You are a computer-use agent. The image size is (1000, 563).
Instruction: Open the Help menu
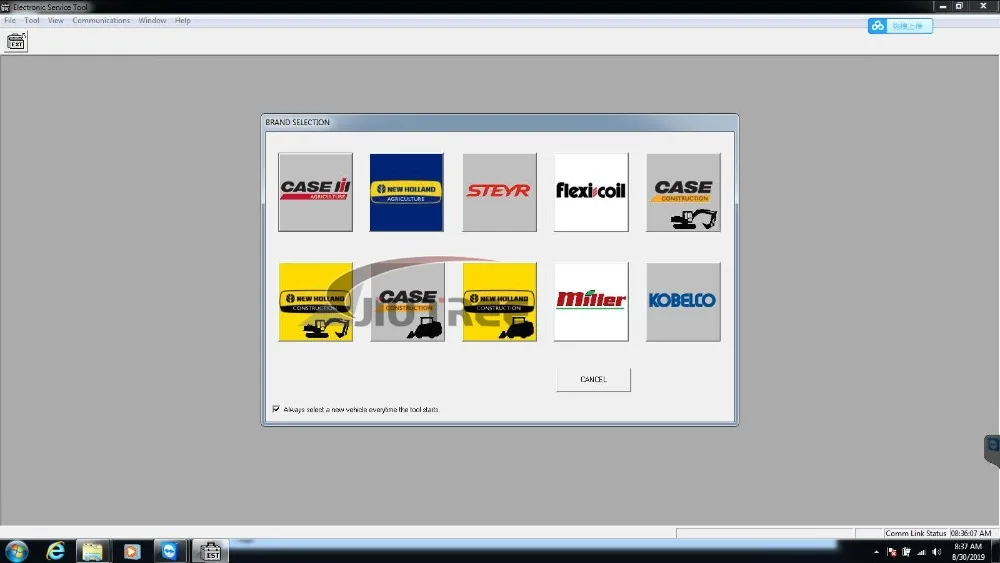182,20
